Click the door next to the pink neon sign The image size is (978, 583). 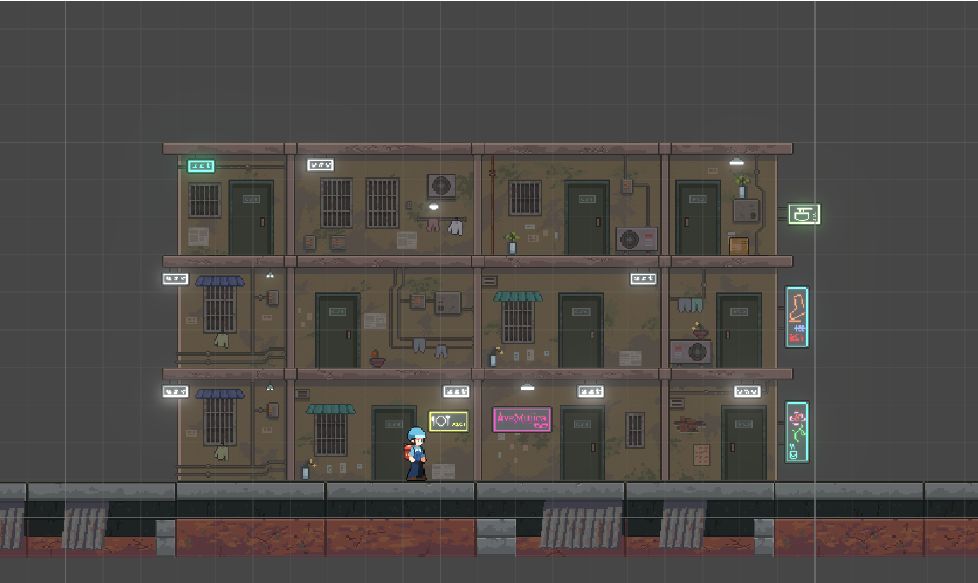tap(582, 443)
